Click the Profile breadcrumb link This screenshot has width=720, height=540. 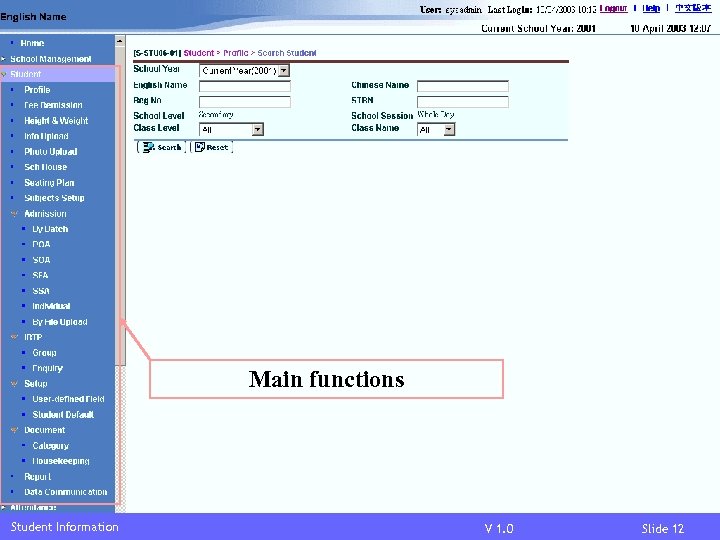click(236, 53)
